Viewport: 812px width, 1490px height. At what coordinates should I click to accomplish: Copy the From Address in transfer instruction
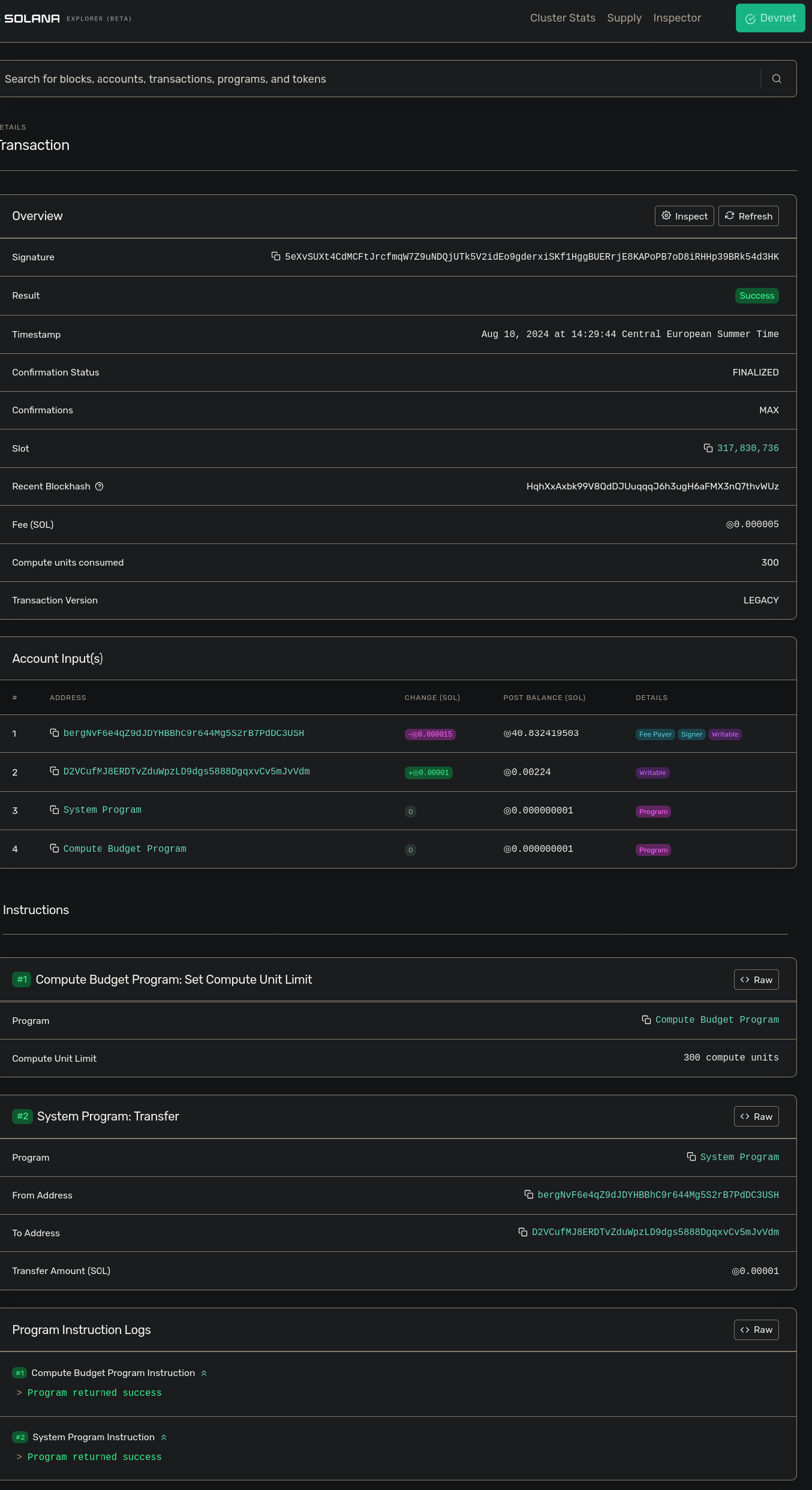point(529,1195)
